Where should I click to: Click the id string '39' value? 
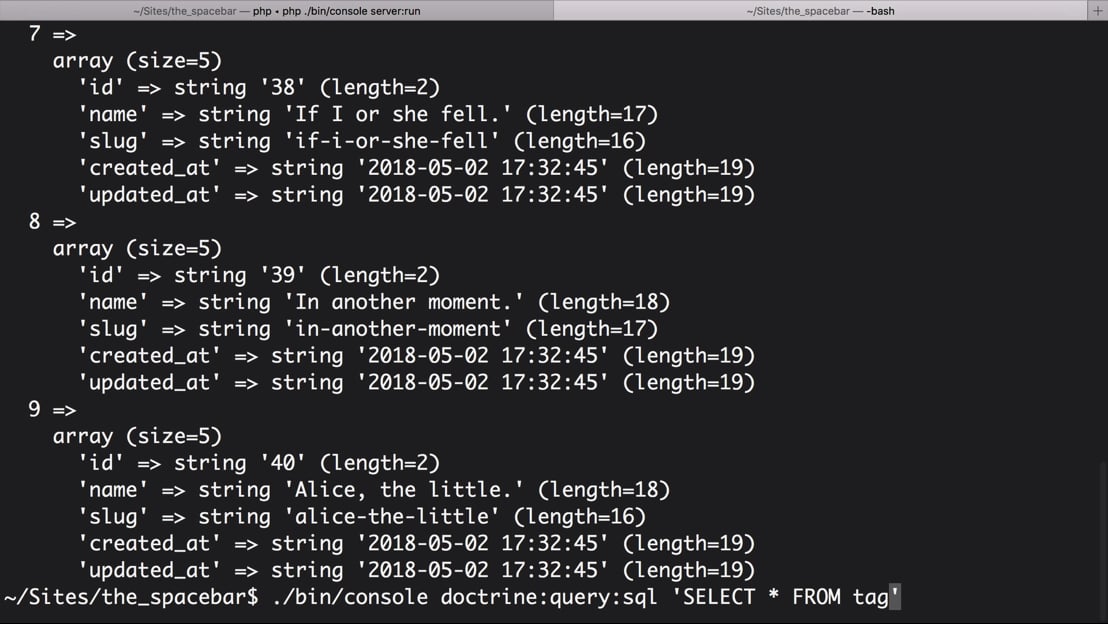pyautogui.click(x=283, y=276)
